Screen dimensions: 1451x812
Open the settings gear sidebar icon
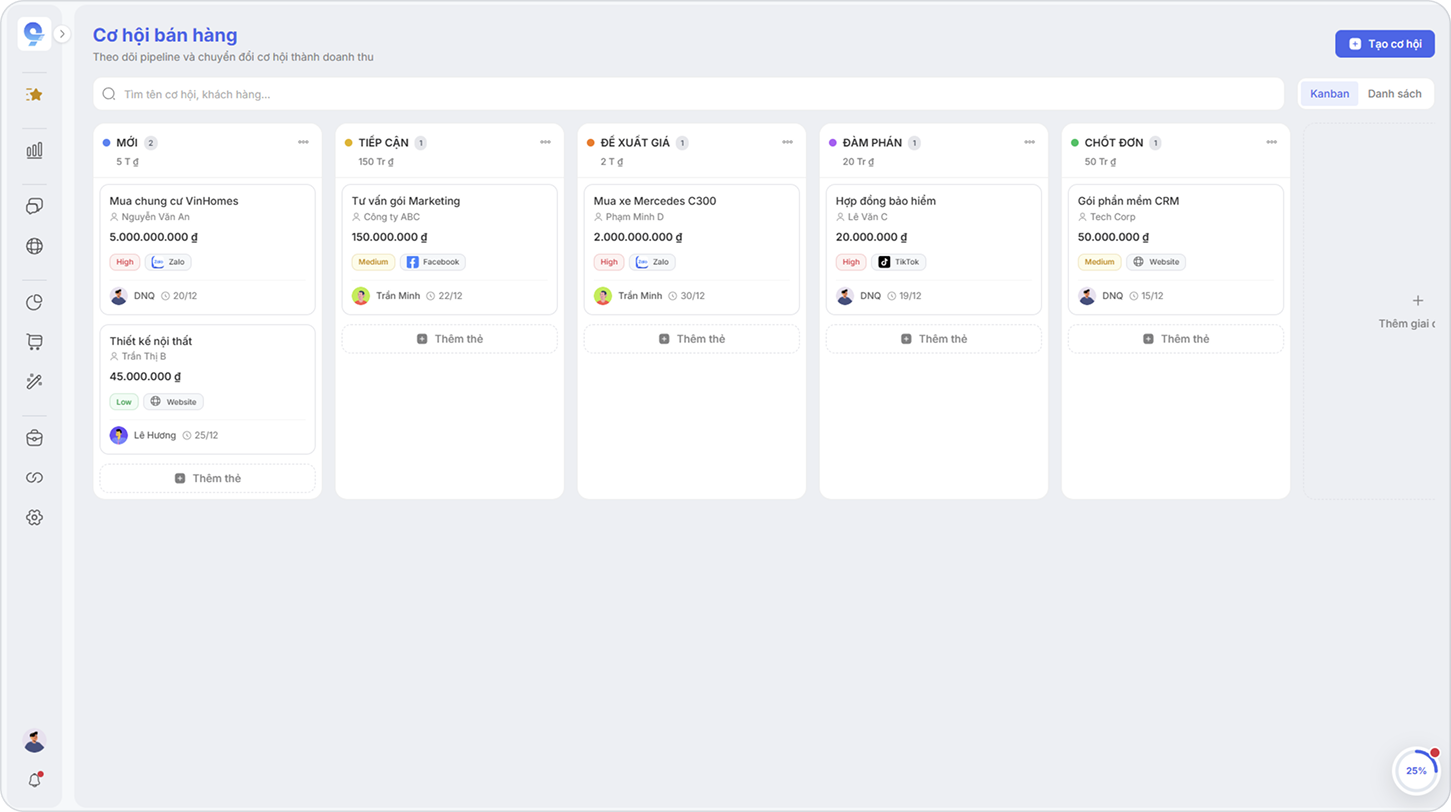point(34,518)
